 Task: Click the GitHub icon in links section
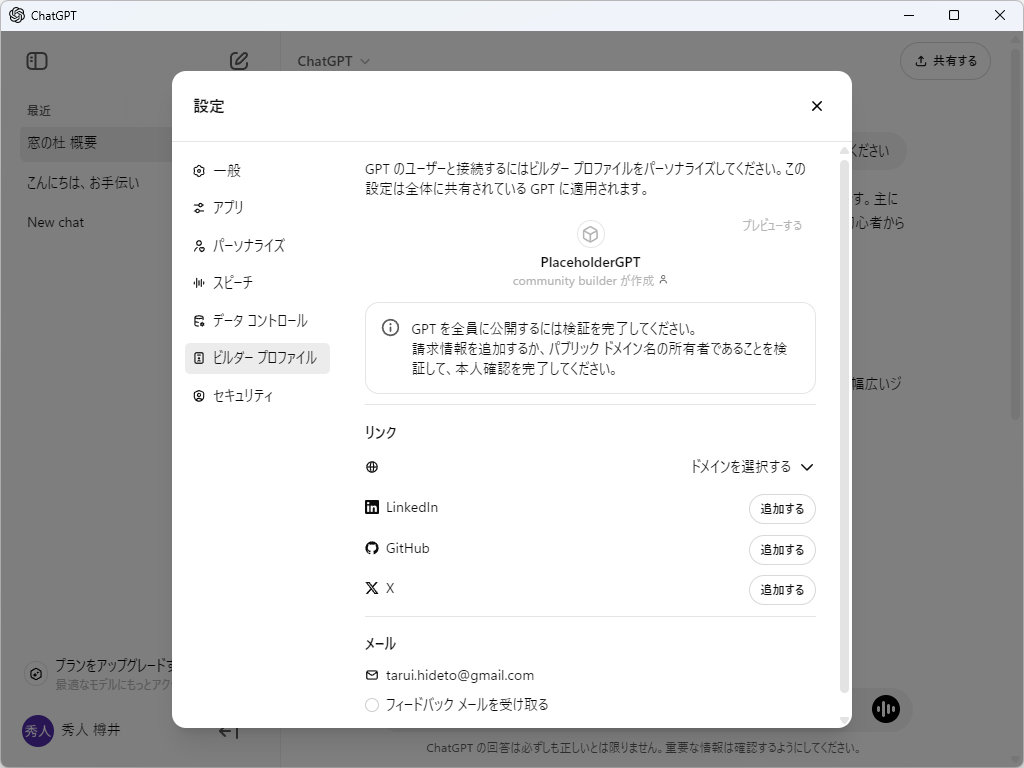coord(372,547)
